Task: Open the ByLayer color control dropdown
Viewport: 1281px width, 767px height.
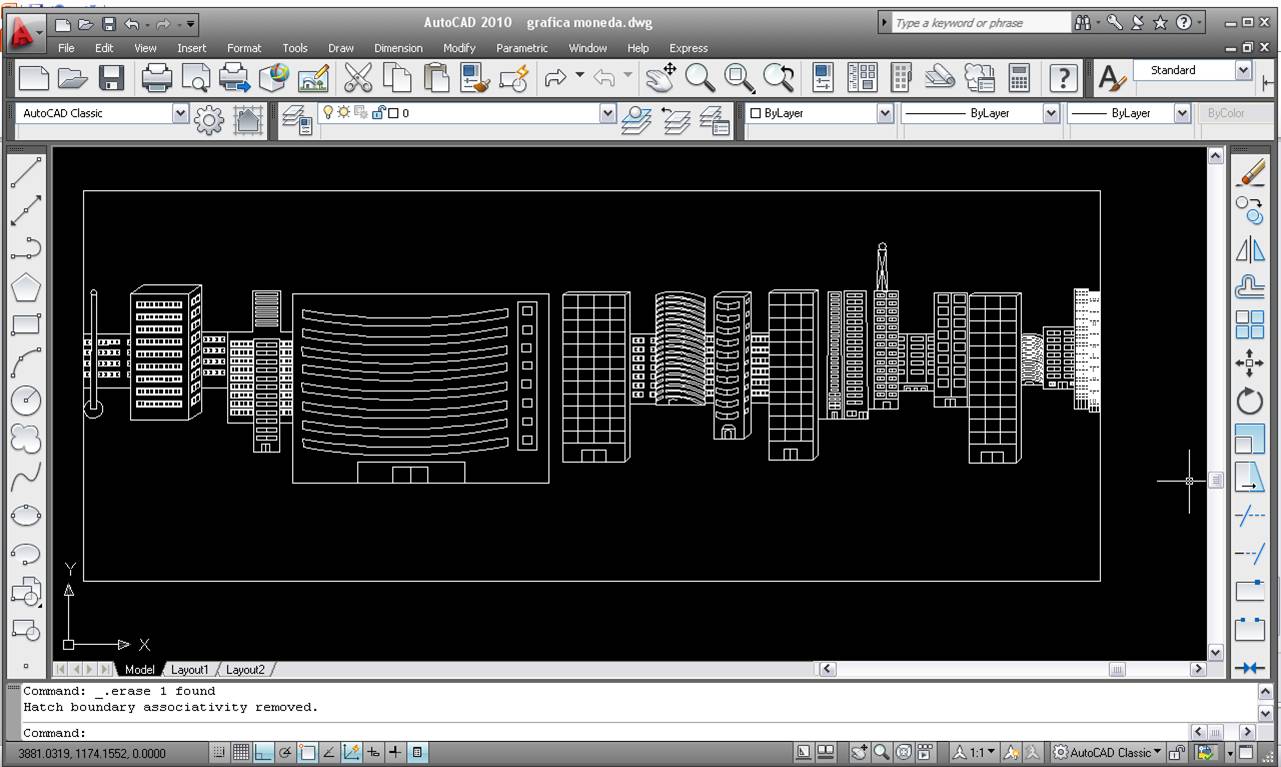Action: point(885,114)
